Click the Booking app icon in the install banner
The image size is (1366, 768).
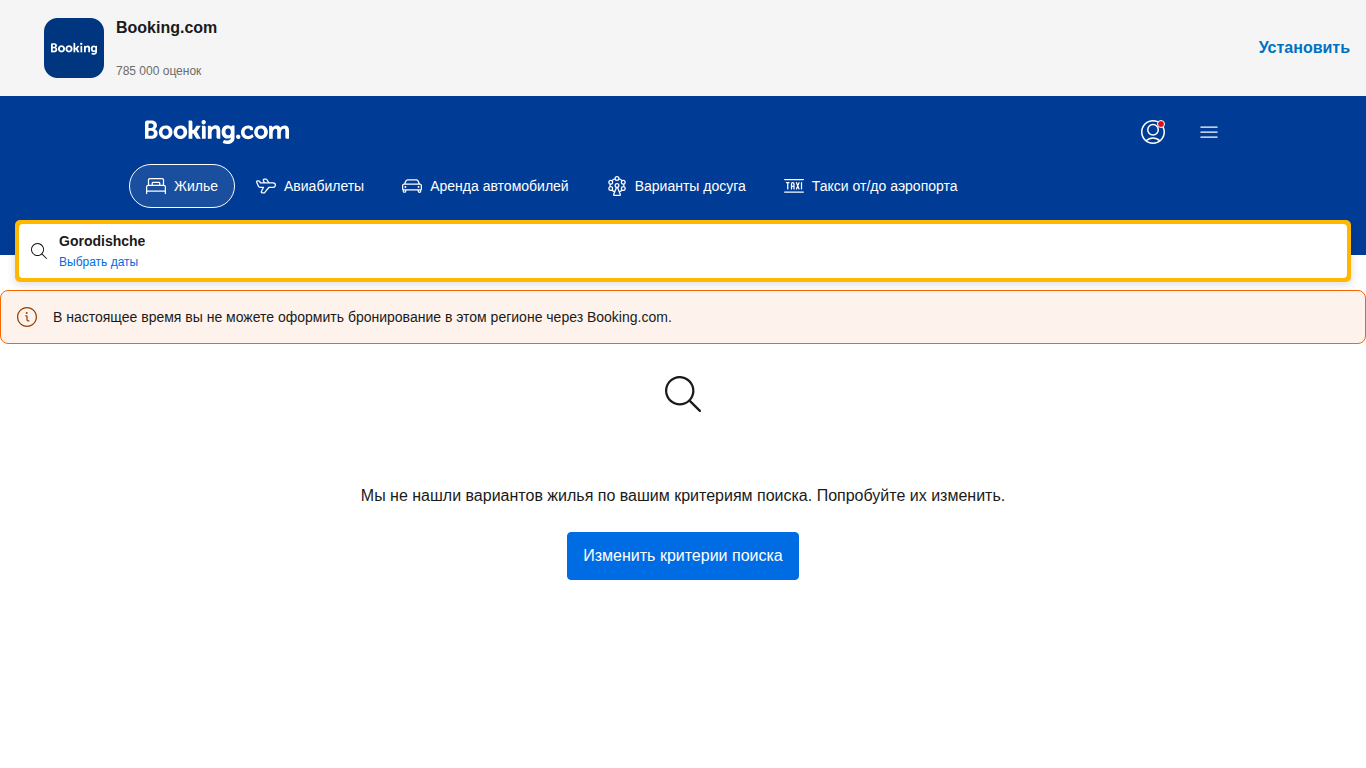(74, 48)
